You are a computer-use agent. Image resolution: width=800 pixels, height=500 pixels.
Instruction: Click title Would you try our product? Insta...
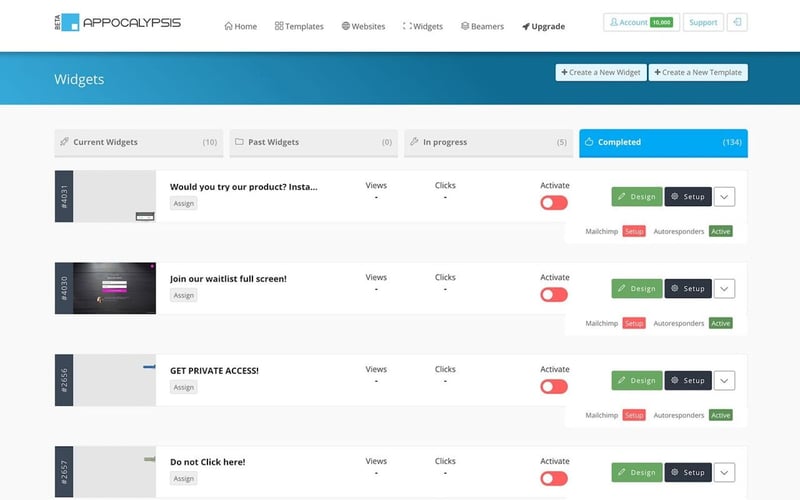tap(243, 187)
